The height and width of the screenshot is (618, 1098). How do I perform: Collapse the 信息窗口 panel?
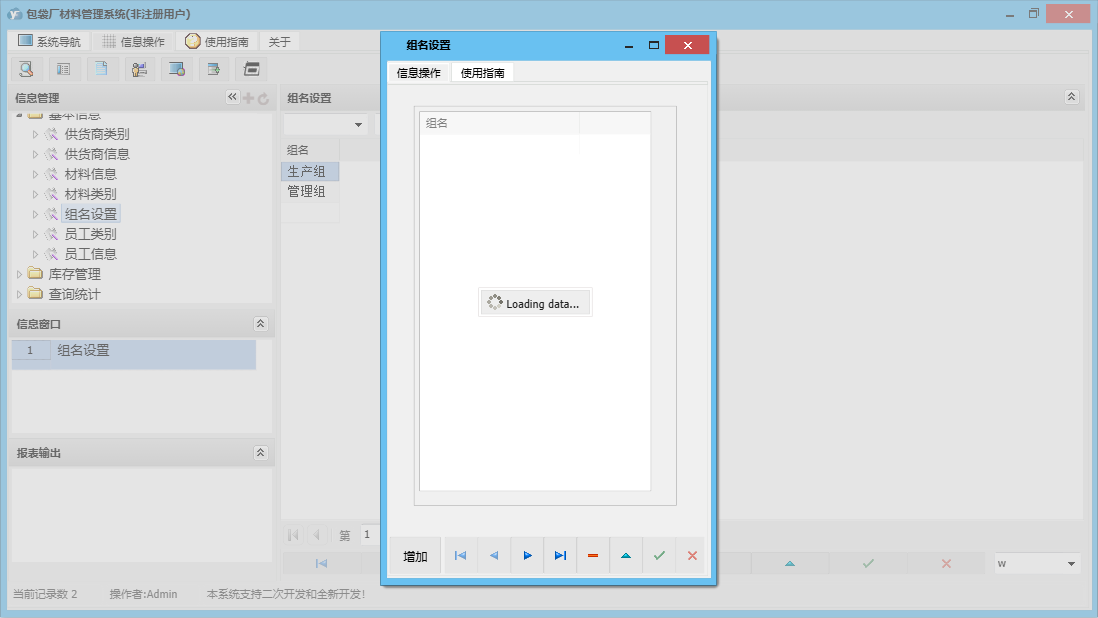click(x=260, y=323)
